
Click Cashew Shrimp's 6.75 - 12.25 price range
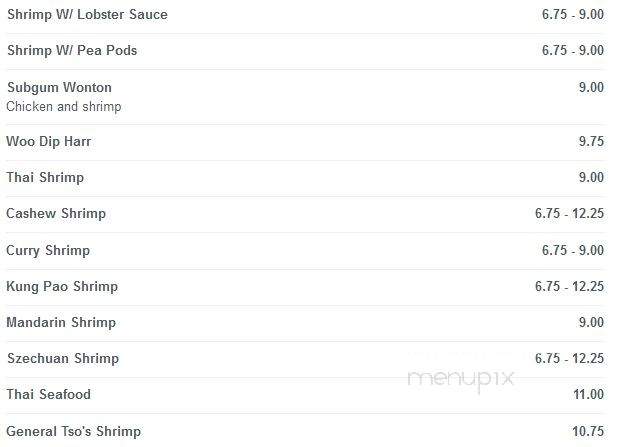(x=569, y=213)
